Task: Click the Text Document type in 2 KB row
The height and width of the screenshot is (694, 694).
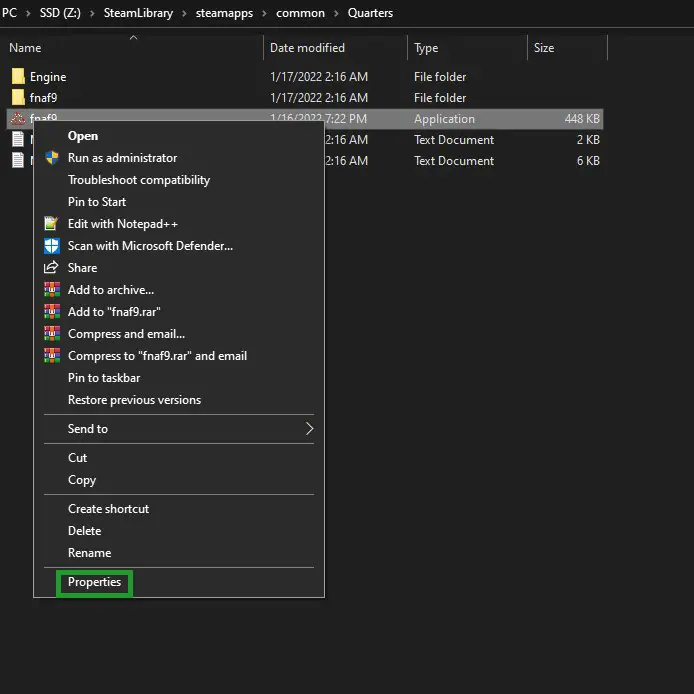Action: [454, 140]
